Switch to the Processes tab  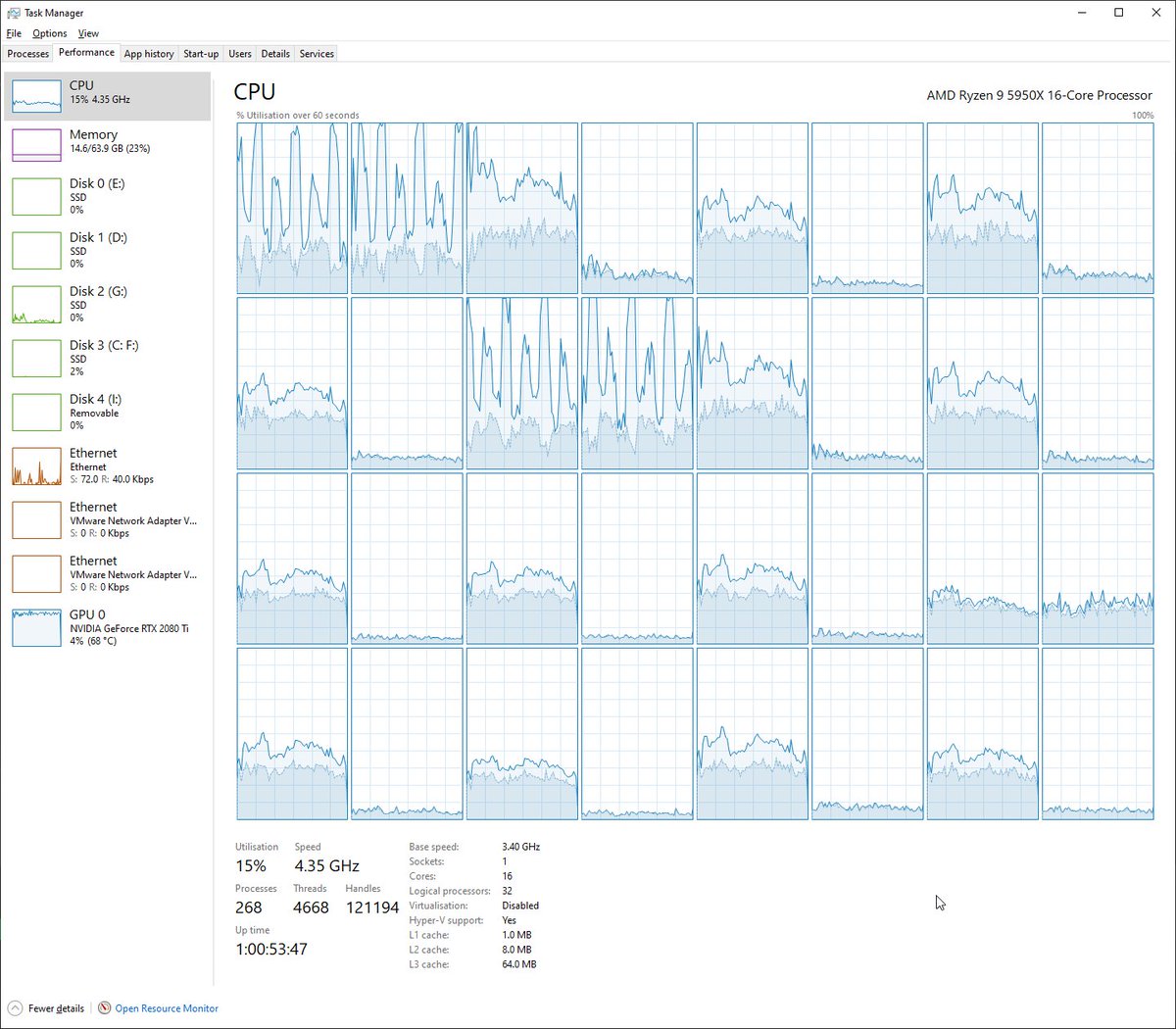coord(28,54)
